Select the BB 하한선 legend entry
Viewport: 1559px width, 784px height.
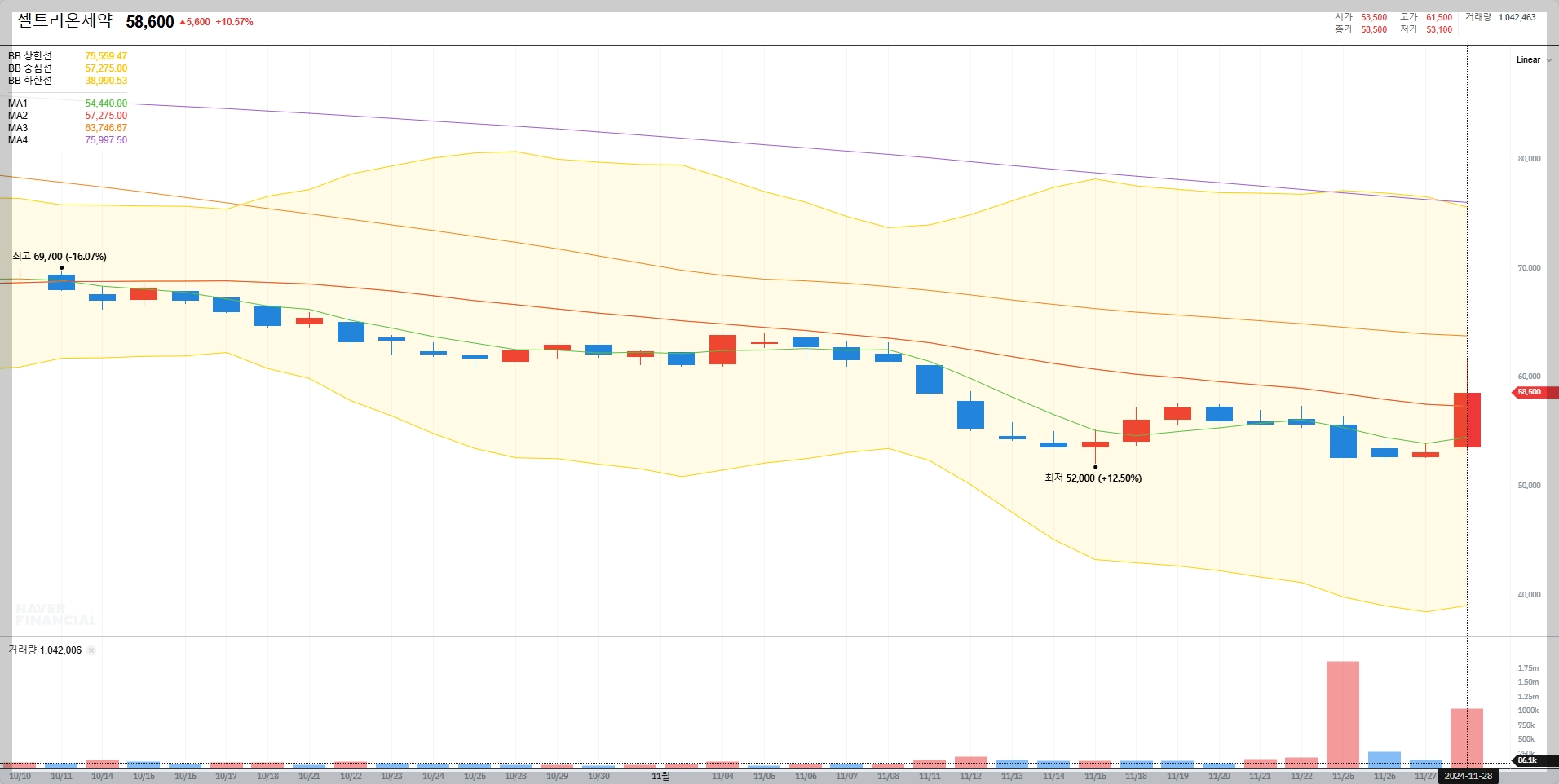(30, 81)
